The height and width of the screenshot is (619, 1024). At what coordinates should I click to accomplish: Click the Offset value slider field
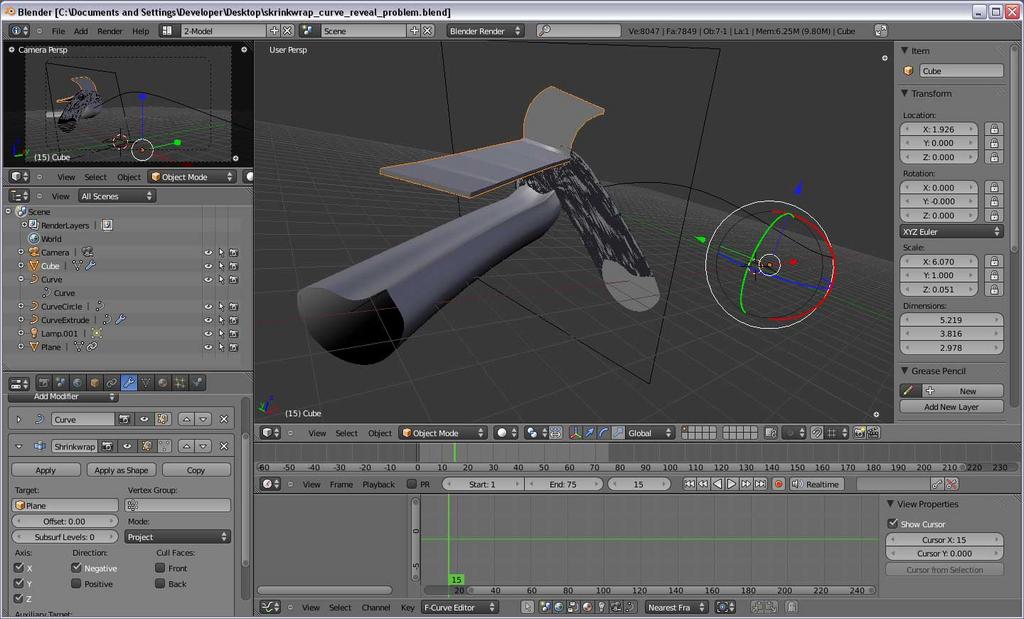64,521
